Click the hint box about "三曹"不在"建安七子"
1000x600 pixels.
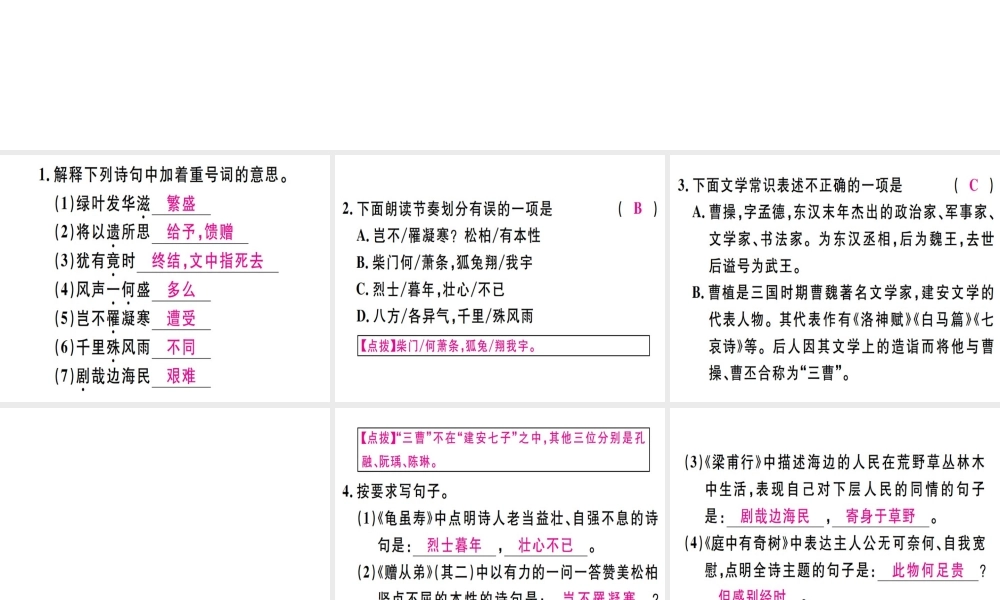coord(503,450)
